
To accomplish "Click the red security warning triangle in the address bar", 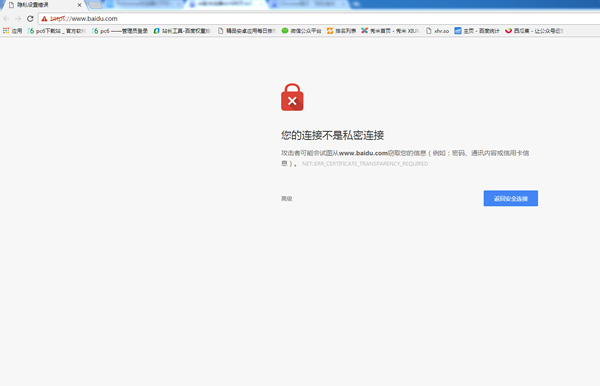I will [44, 19].
